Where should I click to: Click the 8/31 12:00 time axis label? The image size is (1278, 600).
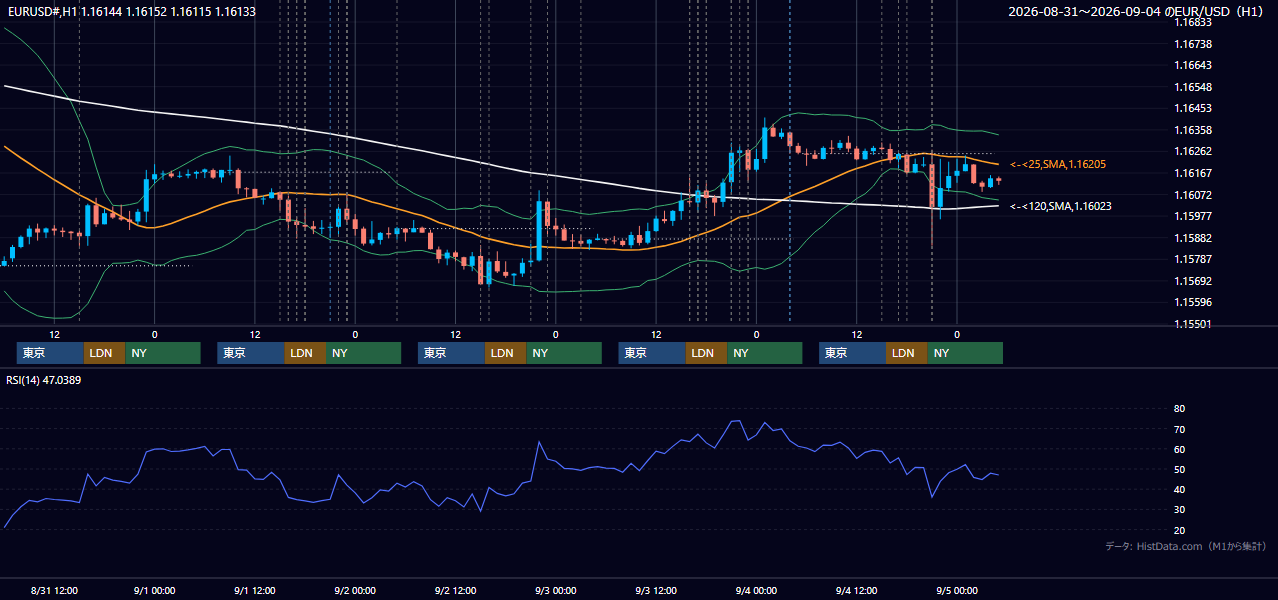[55, 591]
